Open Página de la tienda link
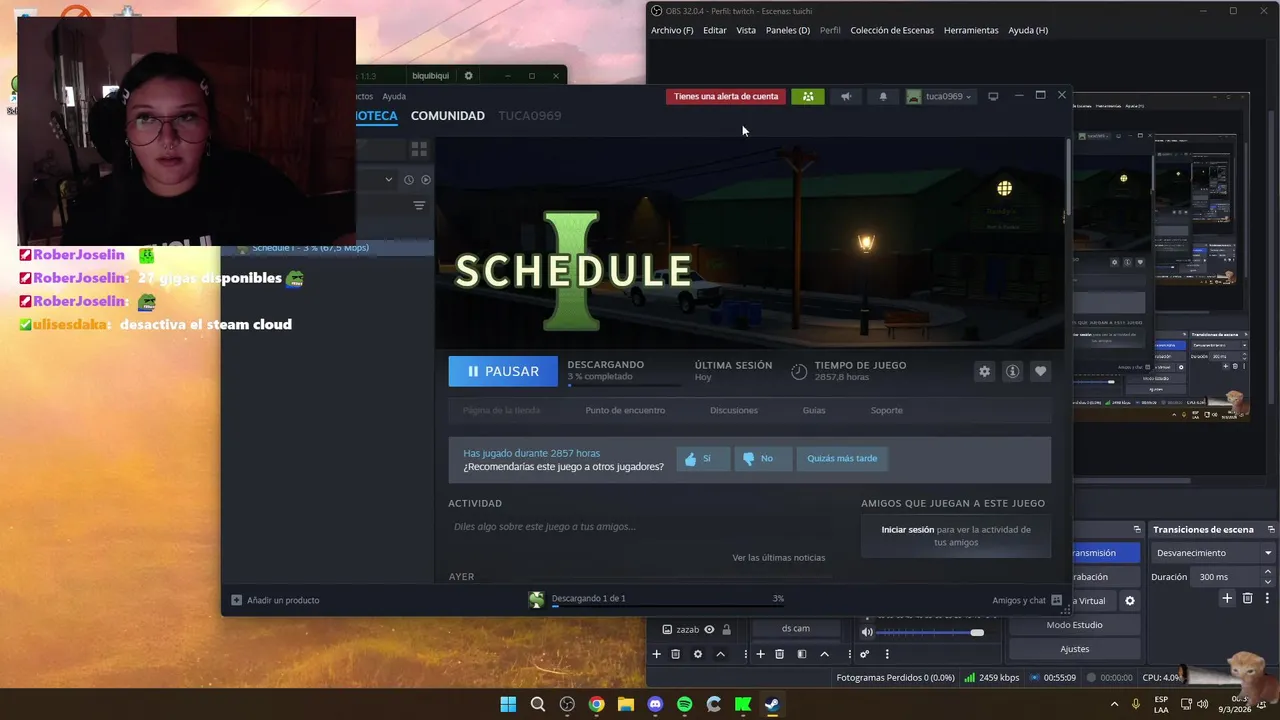The image size is (1280, 720). pyautogui.click(x=501, y=410)
